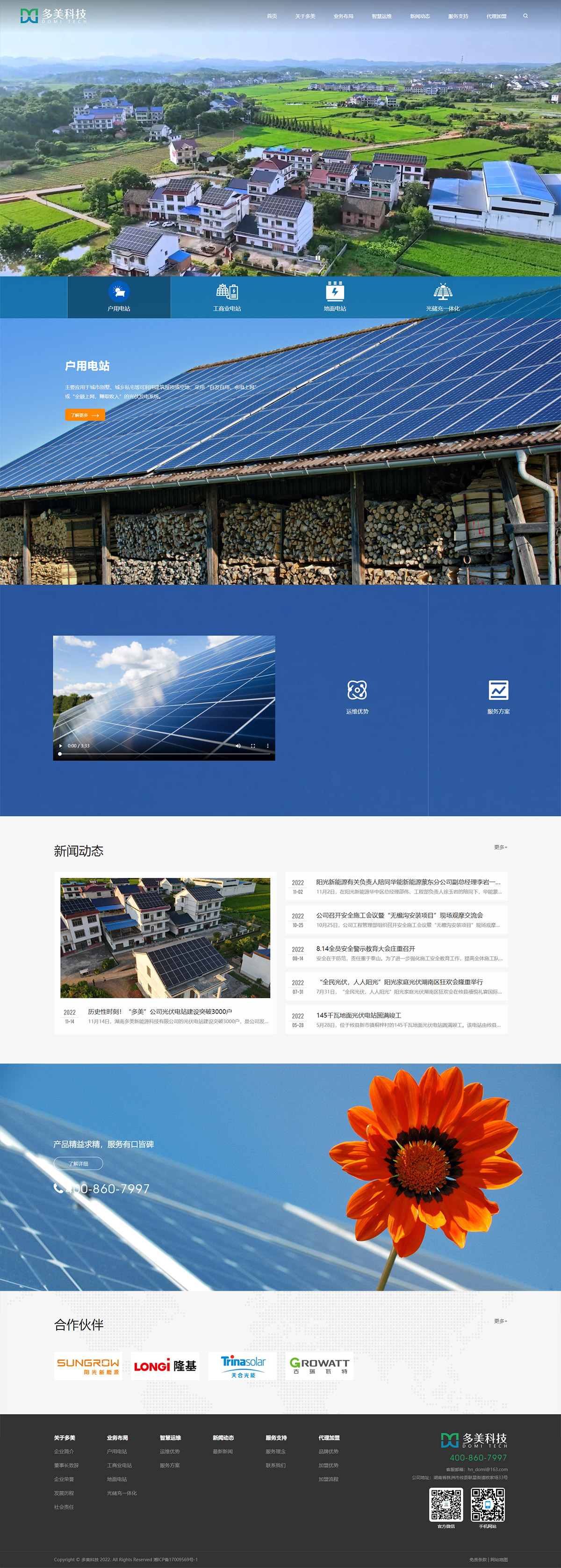Mute the video with the volume icon
Image resolution: width=561 pixels, height=1568 pixels.
[x=238, y=746]
